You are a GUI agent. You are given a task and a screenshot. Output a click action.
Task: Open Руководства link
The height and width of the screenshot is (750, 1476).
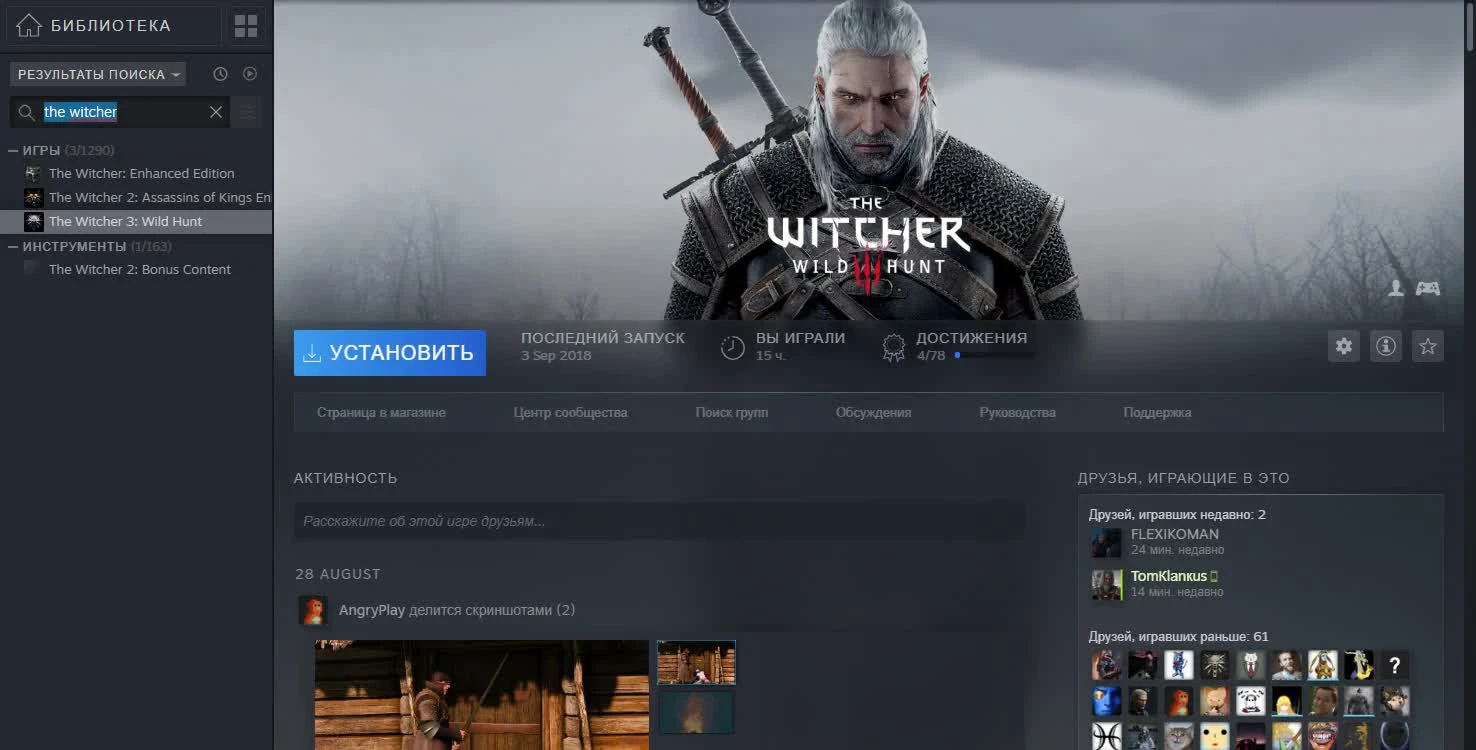click(1017, 412)
